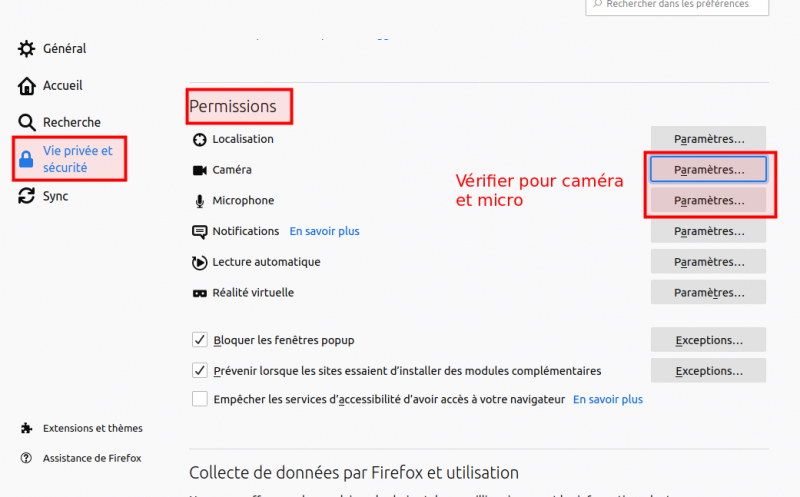
Task: Click the Accueil home icon
Action: tap(27, 86)
